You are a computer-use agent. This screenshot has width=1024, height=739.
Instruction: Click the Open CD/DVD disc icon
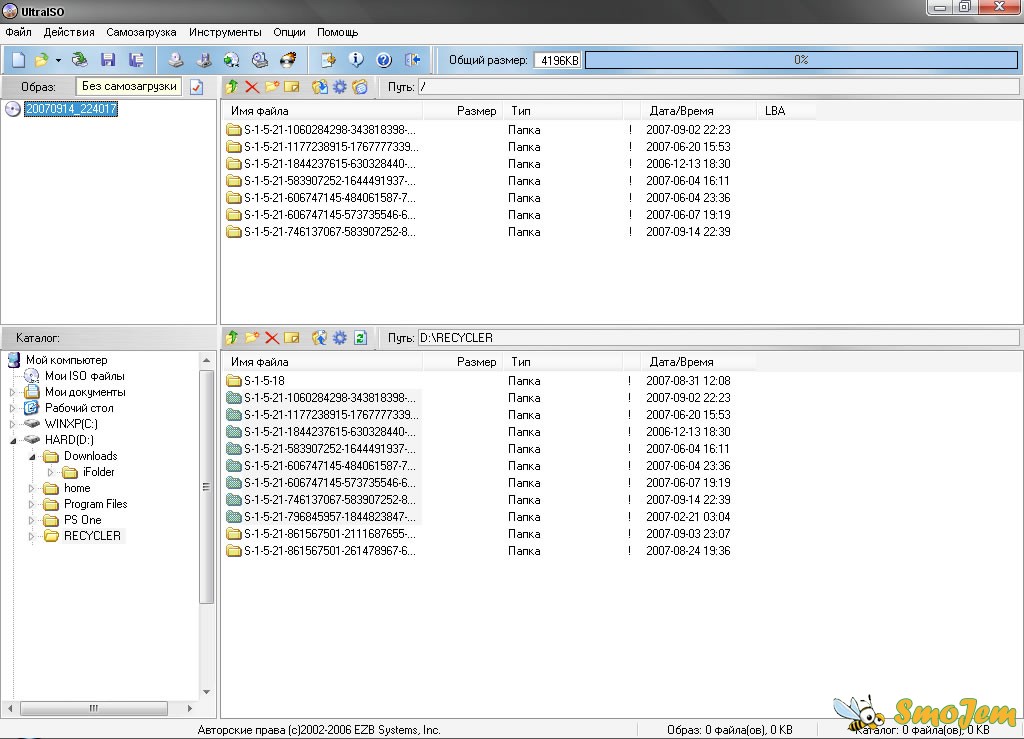(80, 60)
